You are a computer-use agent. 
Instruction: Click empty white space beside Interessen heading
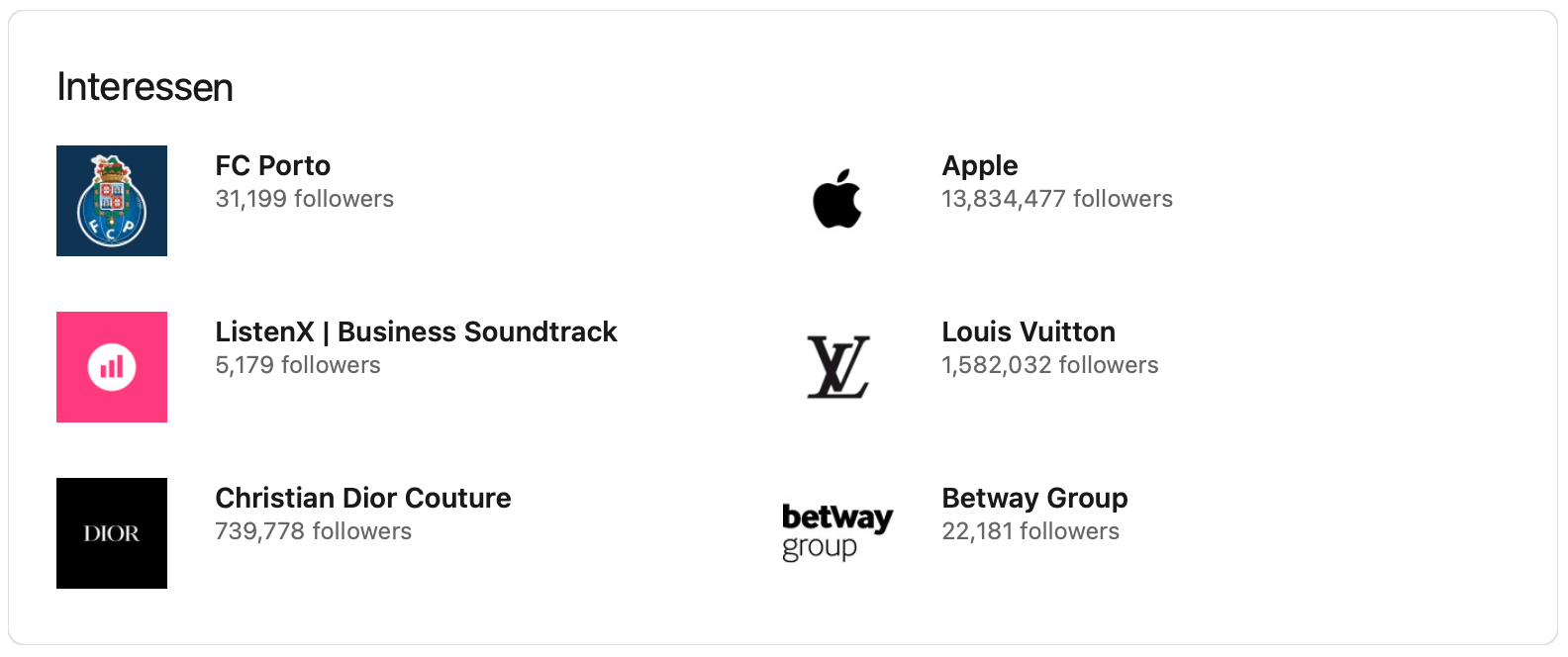pos(792,87)
